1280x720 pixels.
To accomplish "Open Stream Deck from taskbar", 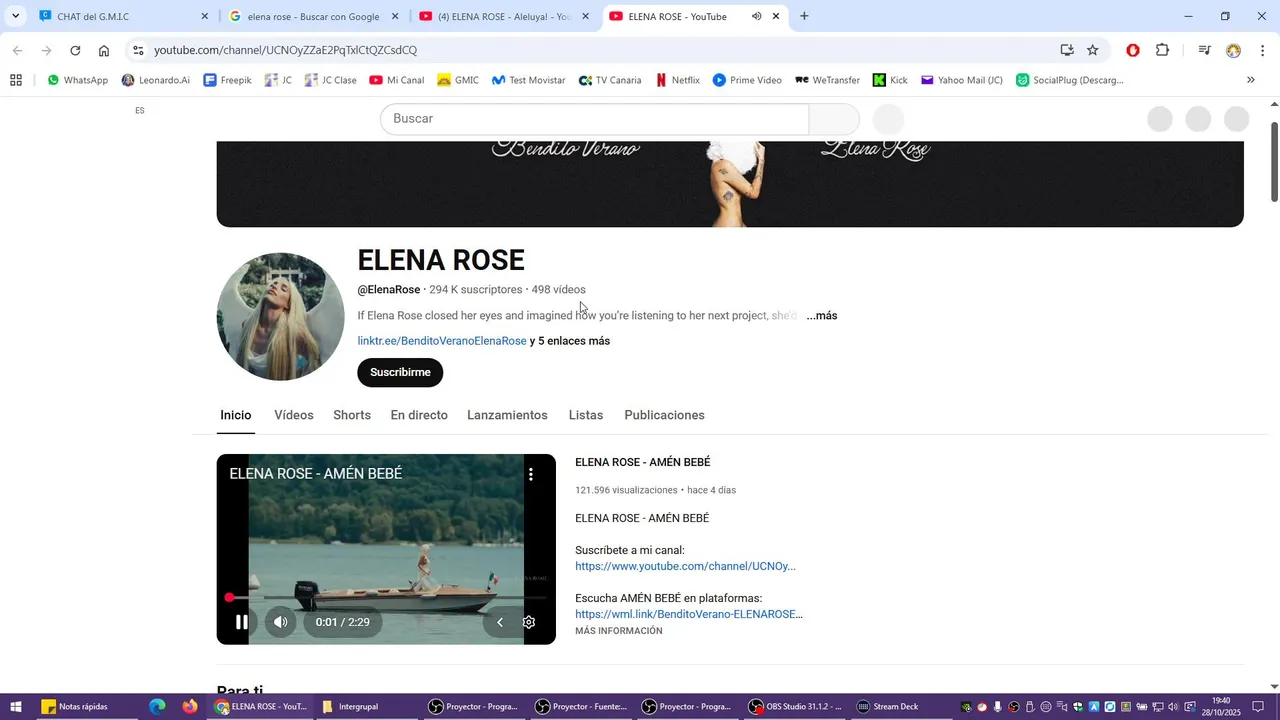I will tap(889, 707).
